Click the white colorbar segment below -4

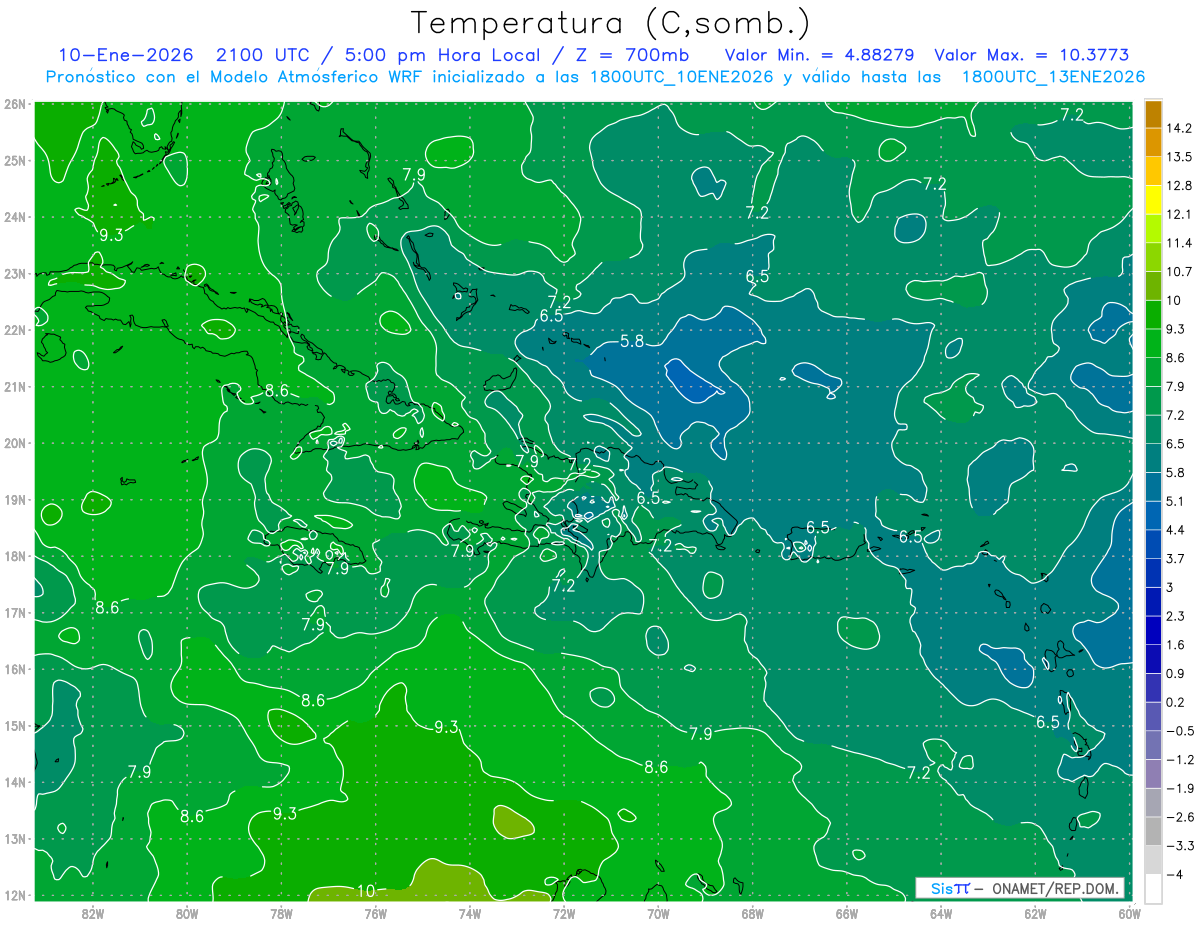coord(1153,887)
